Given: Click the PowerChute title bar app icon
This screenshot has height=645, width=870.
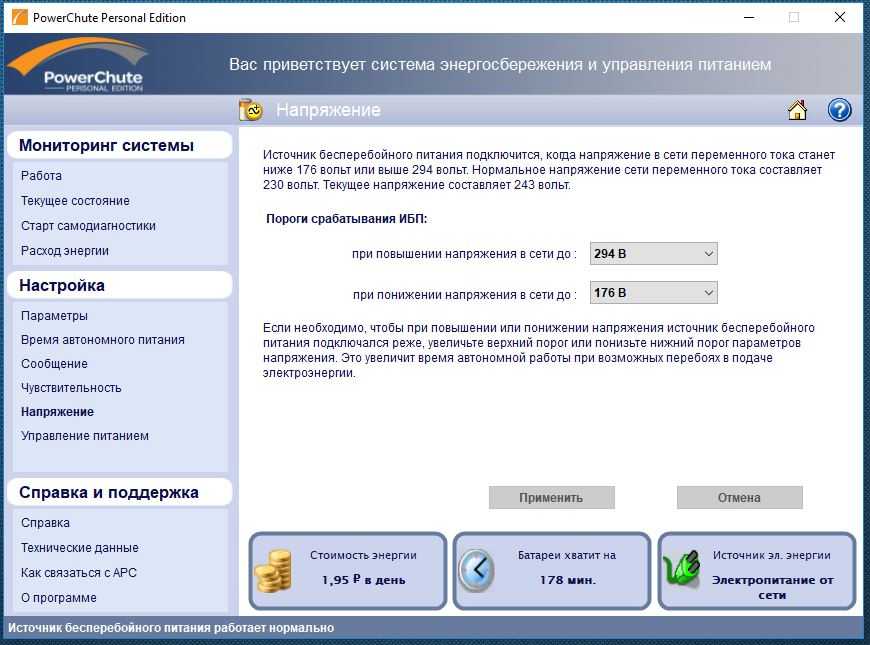Looking at the screenshot, I should 17,17.
